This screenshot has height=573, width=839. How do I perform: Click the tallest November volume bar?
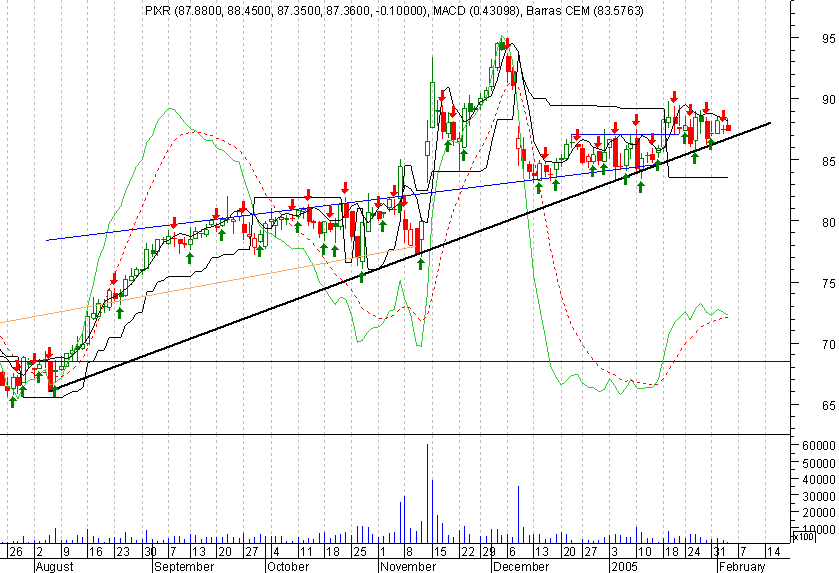427,493
